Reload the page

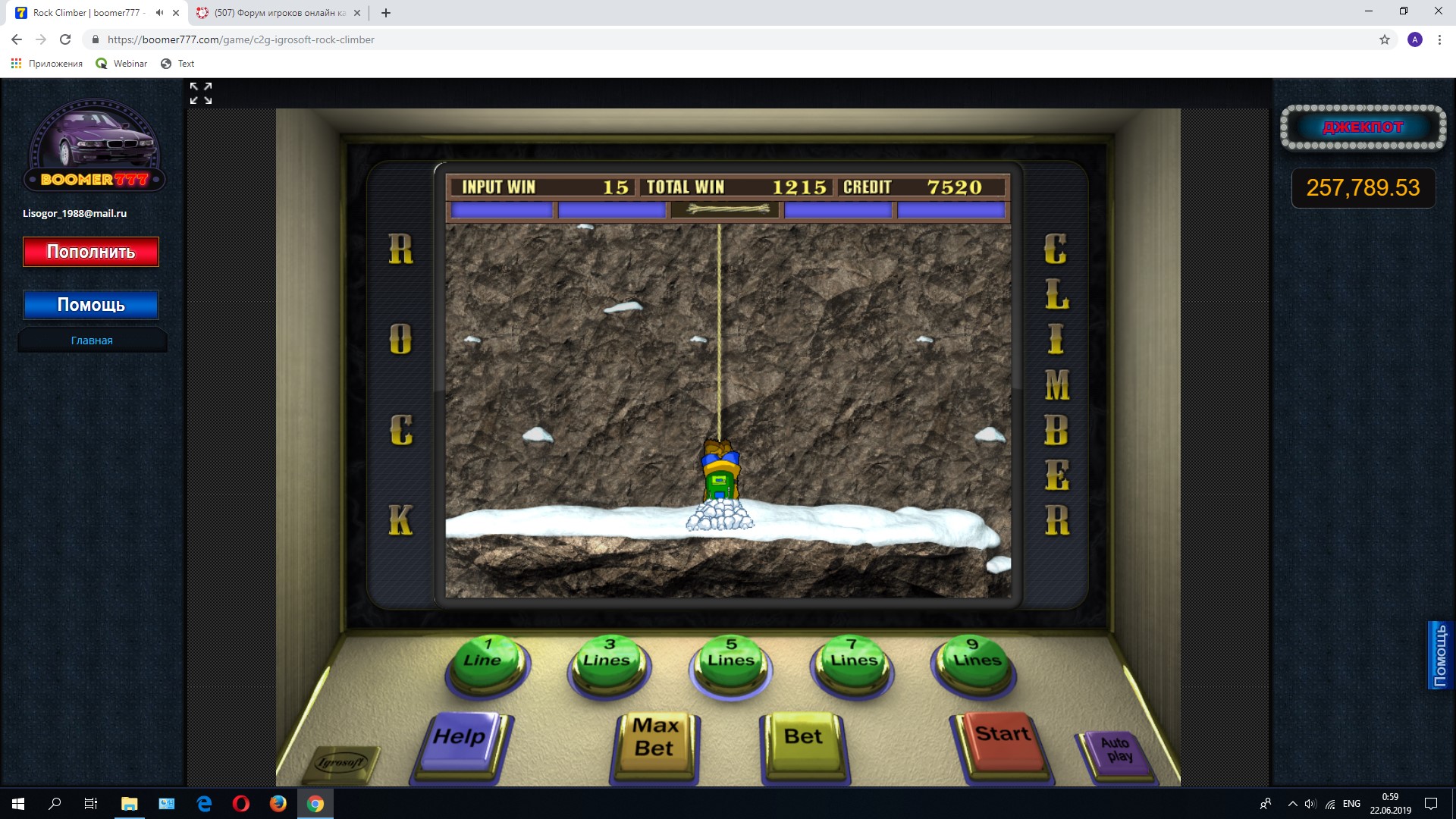pyautogui.click(x=65, y=39)
